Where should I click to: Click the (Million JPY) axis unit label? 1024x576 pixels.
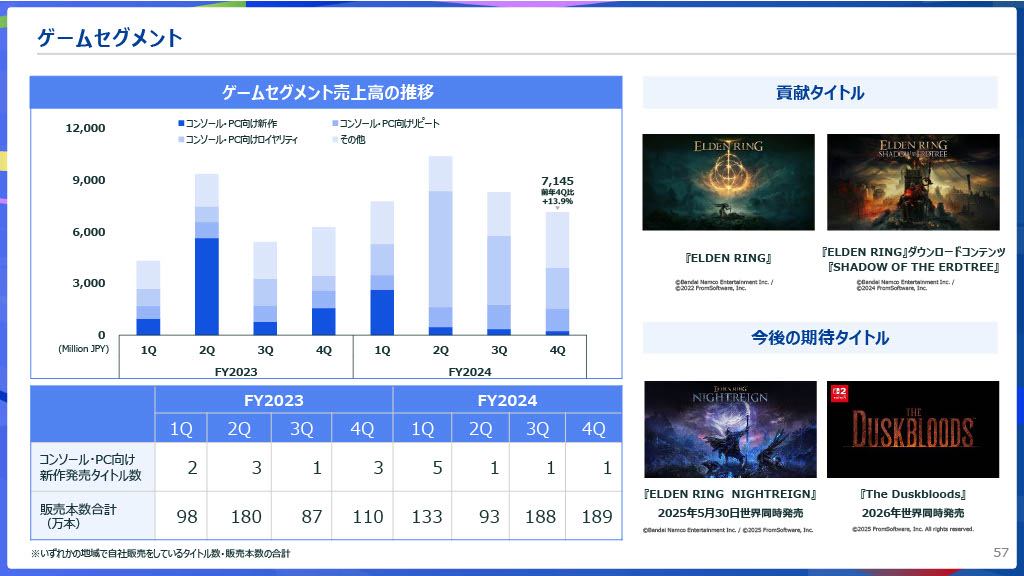[84, 349]
